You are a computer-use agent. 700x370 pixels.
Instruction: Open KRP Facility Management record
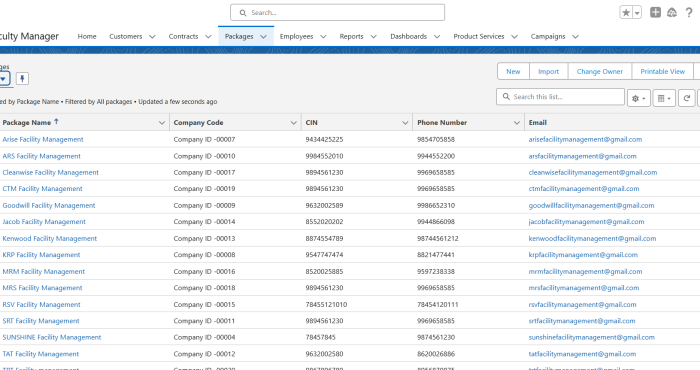[x=42, y=255]
